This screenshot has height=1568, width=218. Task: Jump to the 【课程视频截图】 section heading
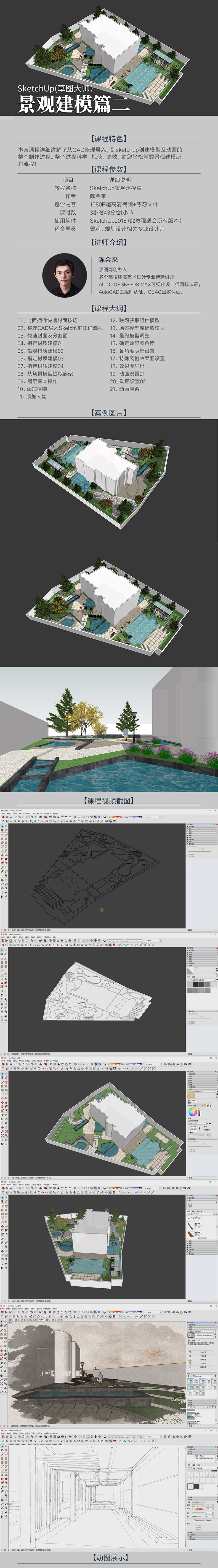click(x=109, y=800)
